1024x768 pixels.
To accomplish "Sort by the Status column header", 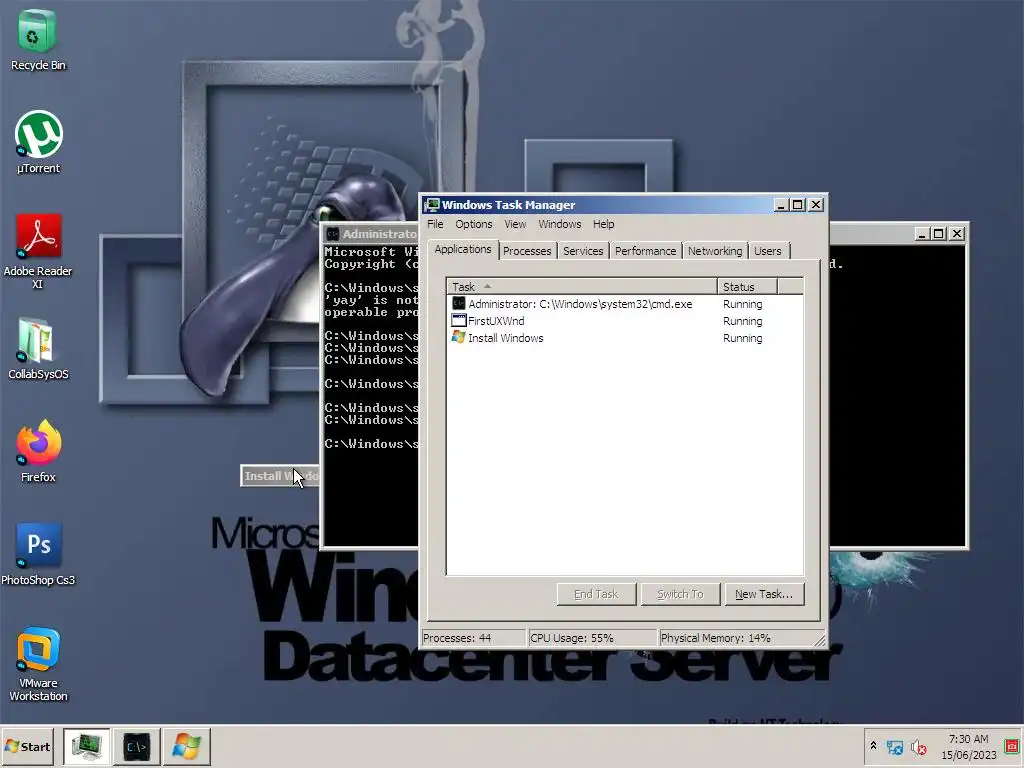I will tap(747, 287).
